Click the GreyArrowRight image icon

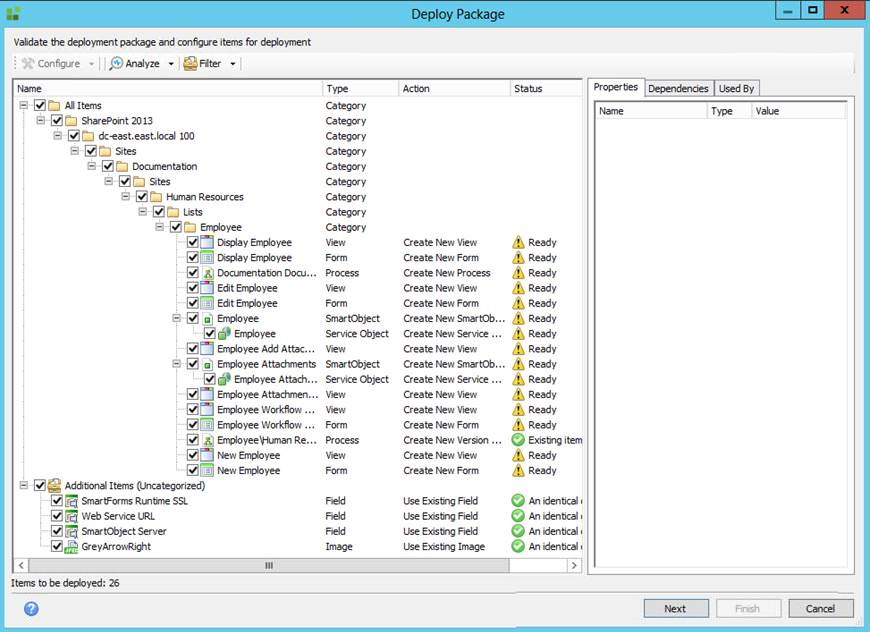point(72,547)
